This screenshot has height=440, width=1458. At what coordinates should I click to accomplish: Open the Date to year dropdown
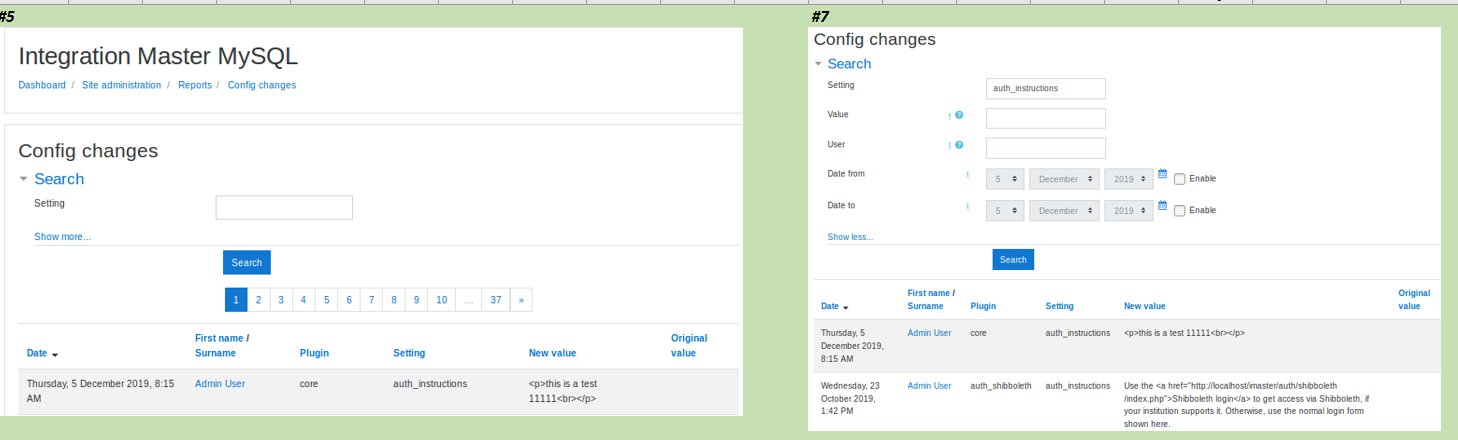[1130, 211]
